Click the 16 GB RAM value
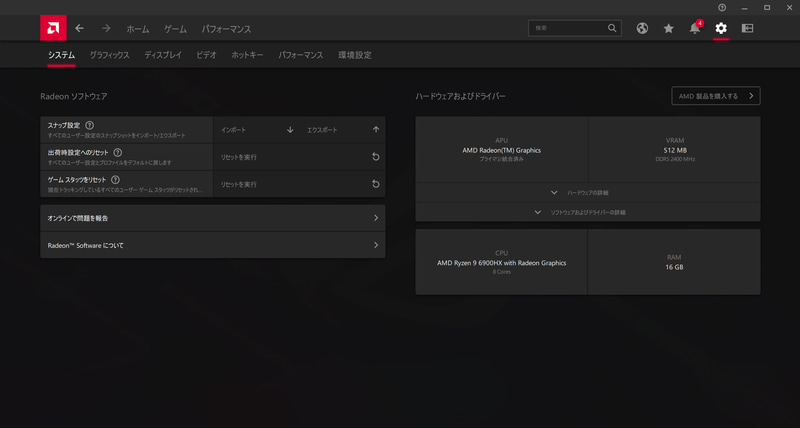The image size is (800, 428). [x=674, y=267]
